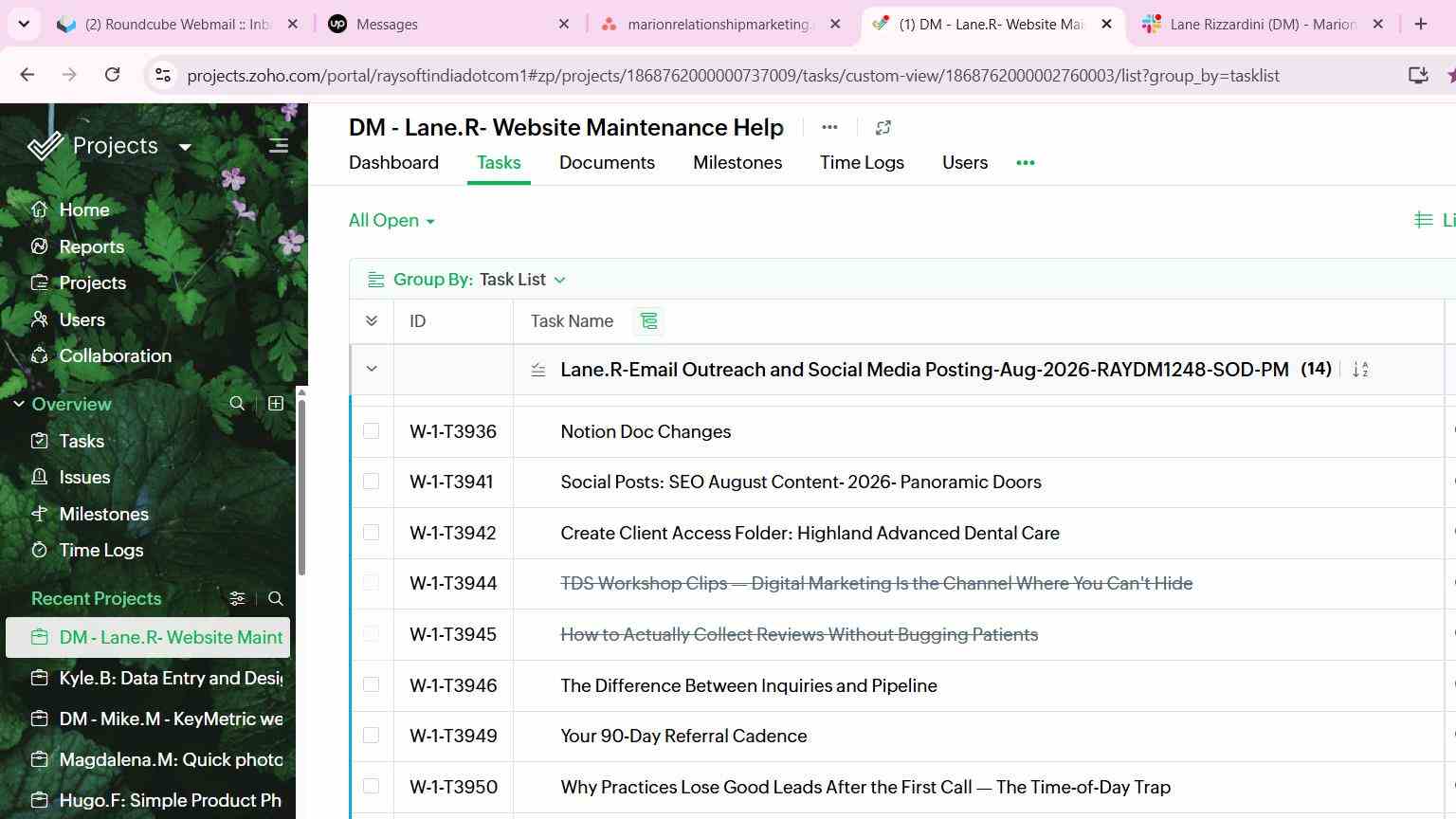Click the search icon in Recent Projects

(276, 598)
